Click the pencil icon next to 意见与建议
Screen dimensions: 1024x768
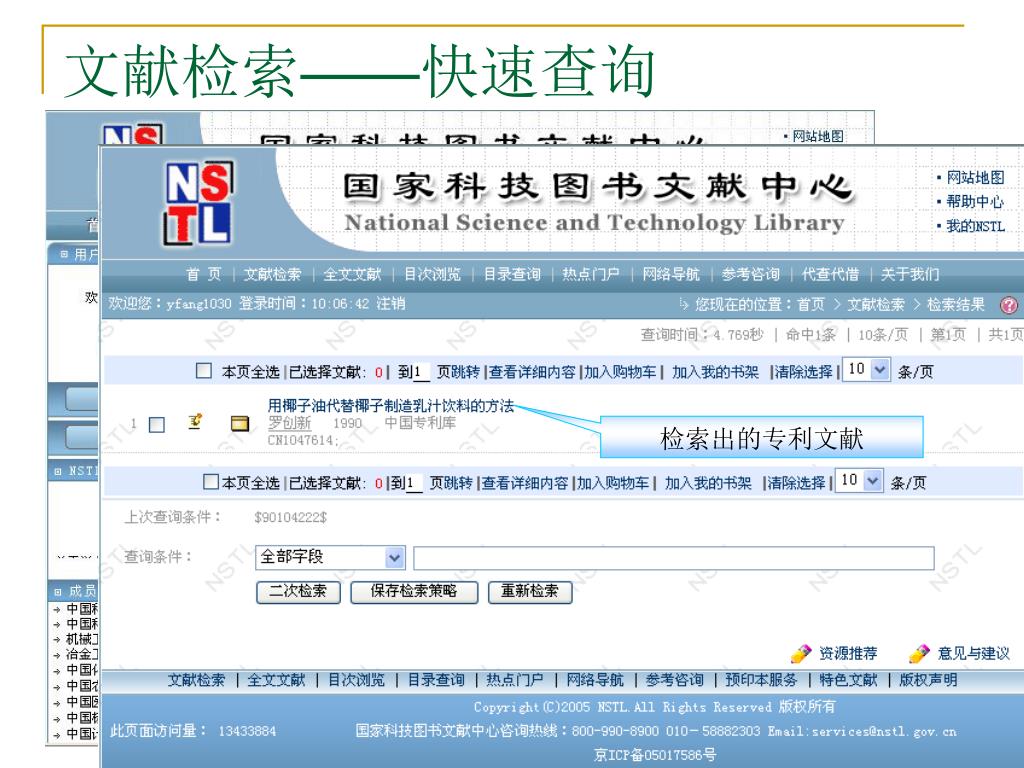(919, 653)
